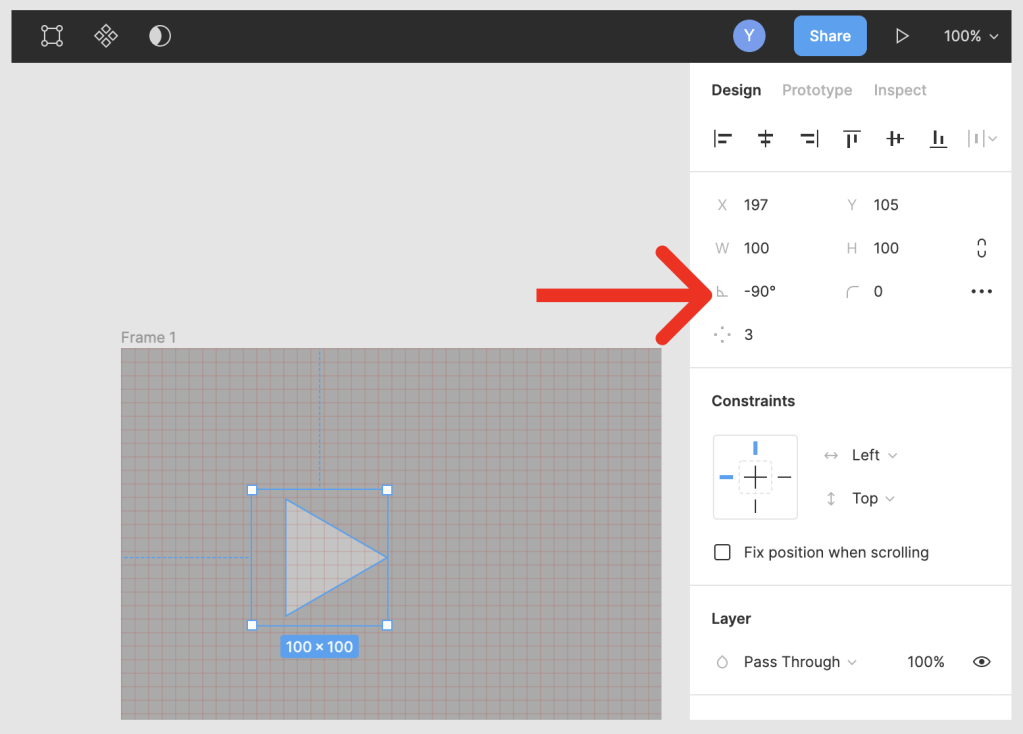Switch to the Prototype tab
The image size is (1023, 734).
(817, 90)
